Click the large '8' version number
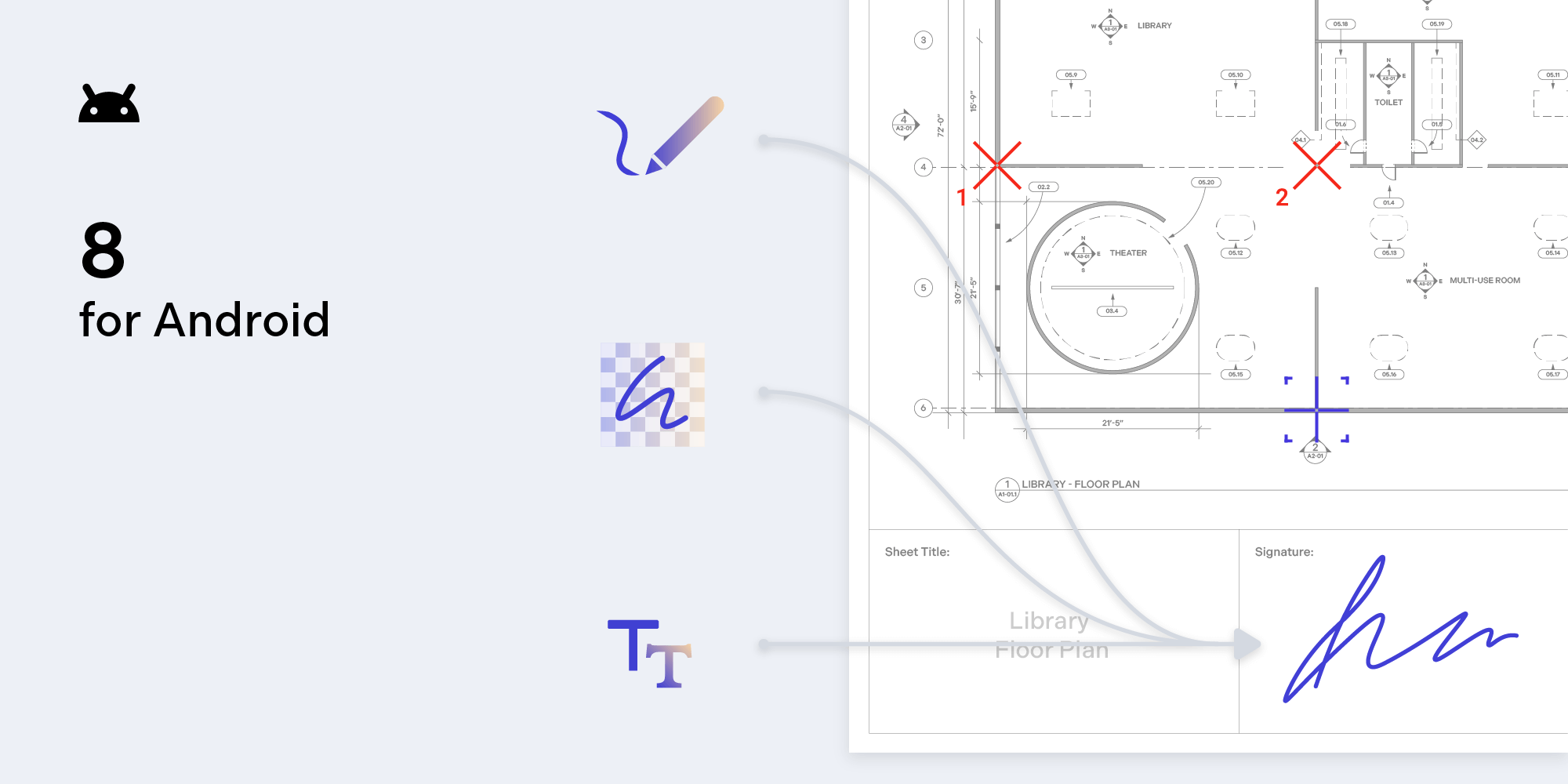1568x784 pixels. (103, 251)
